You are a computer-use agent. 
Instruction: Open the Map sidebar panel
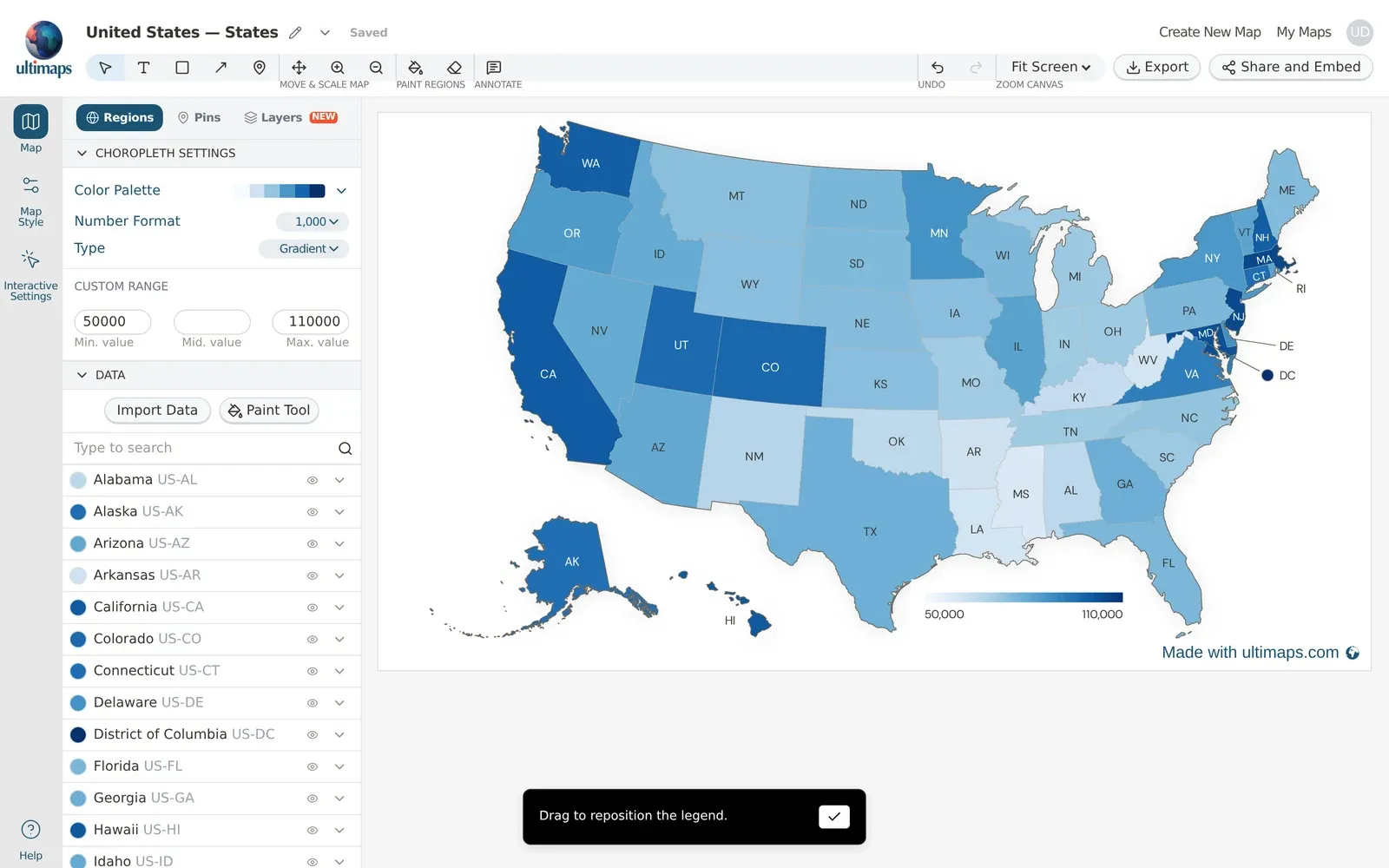click(30, 128)
